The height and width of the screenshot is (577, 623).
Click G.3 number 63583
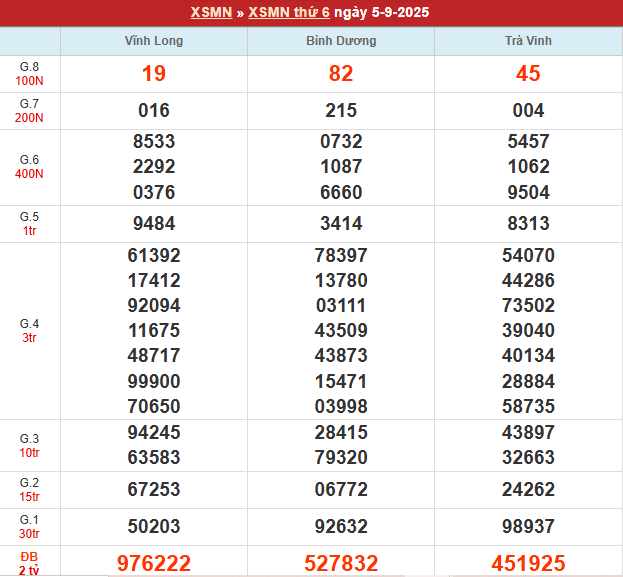pos(154,457)
